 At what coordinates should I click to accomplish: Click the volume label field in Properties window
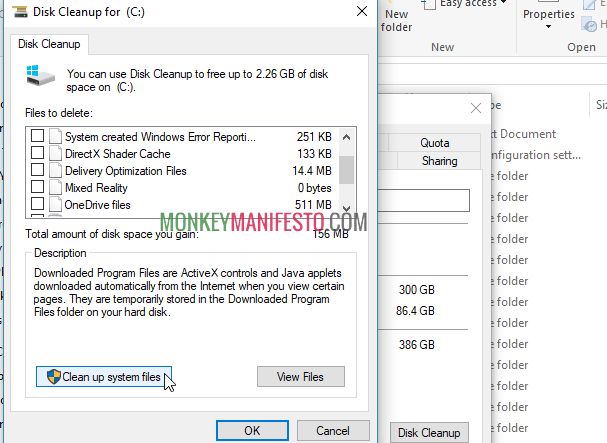click(424, 200)
